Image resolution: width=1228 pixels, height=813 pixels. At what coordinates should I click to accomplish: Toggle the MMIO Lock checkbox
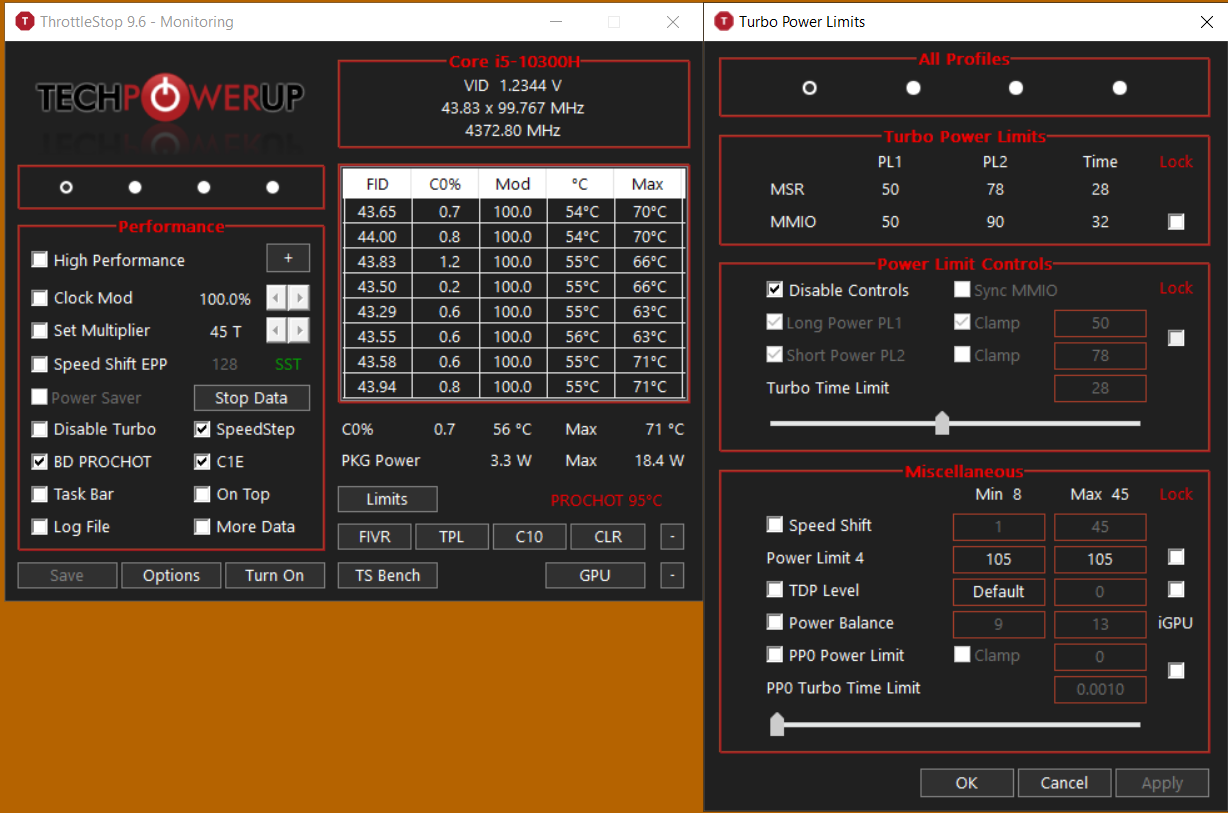[x=1176, y=222]
